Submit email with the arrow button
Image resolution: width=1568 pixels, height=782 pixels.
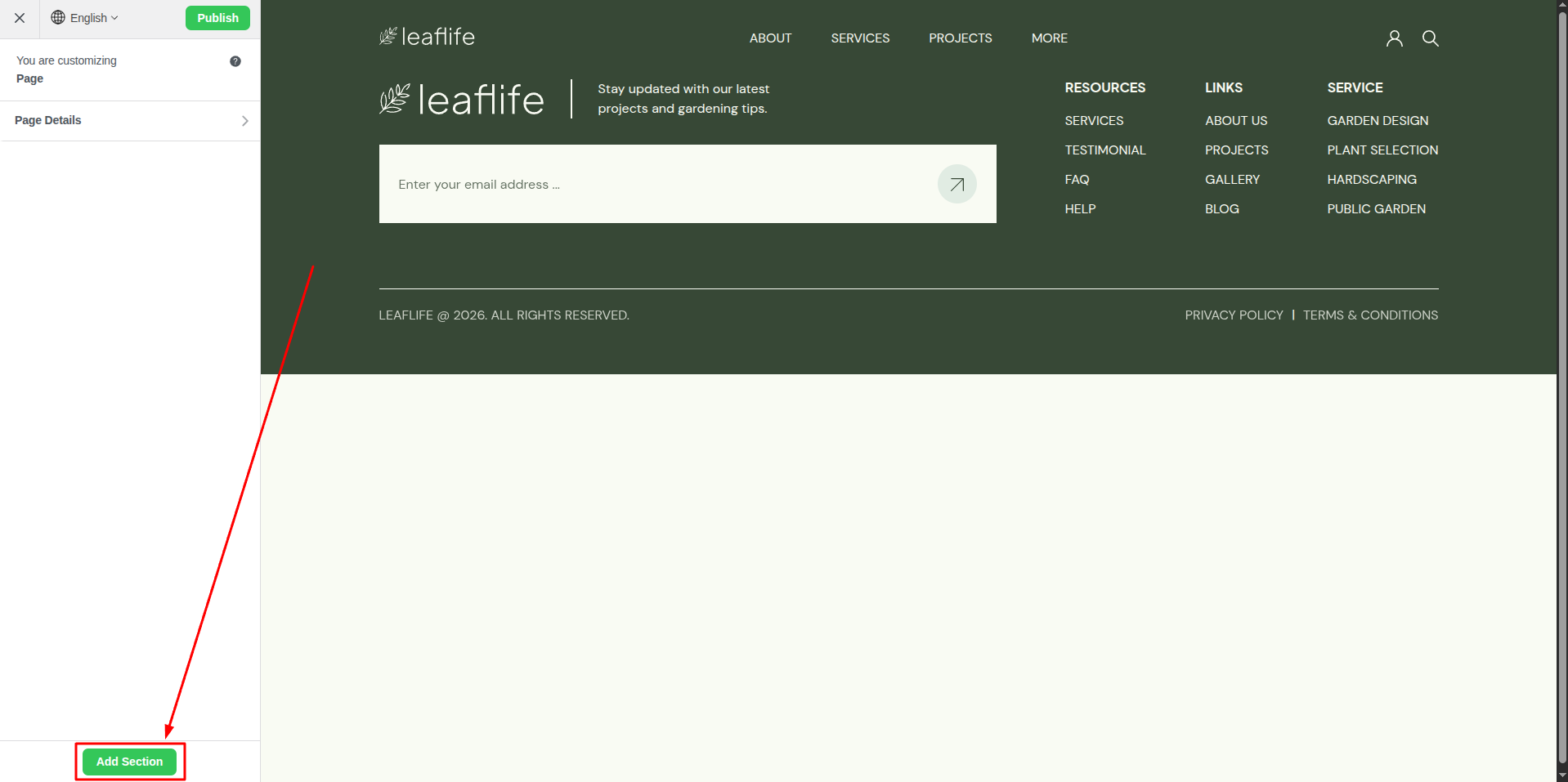click(956, 184)
